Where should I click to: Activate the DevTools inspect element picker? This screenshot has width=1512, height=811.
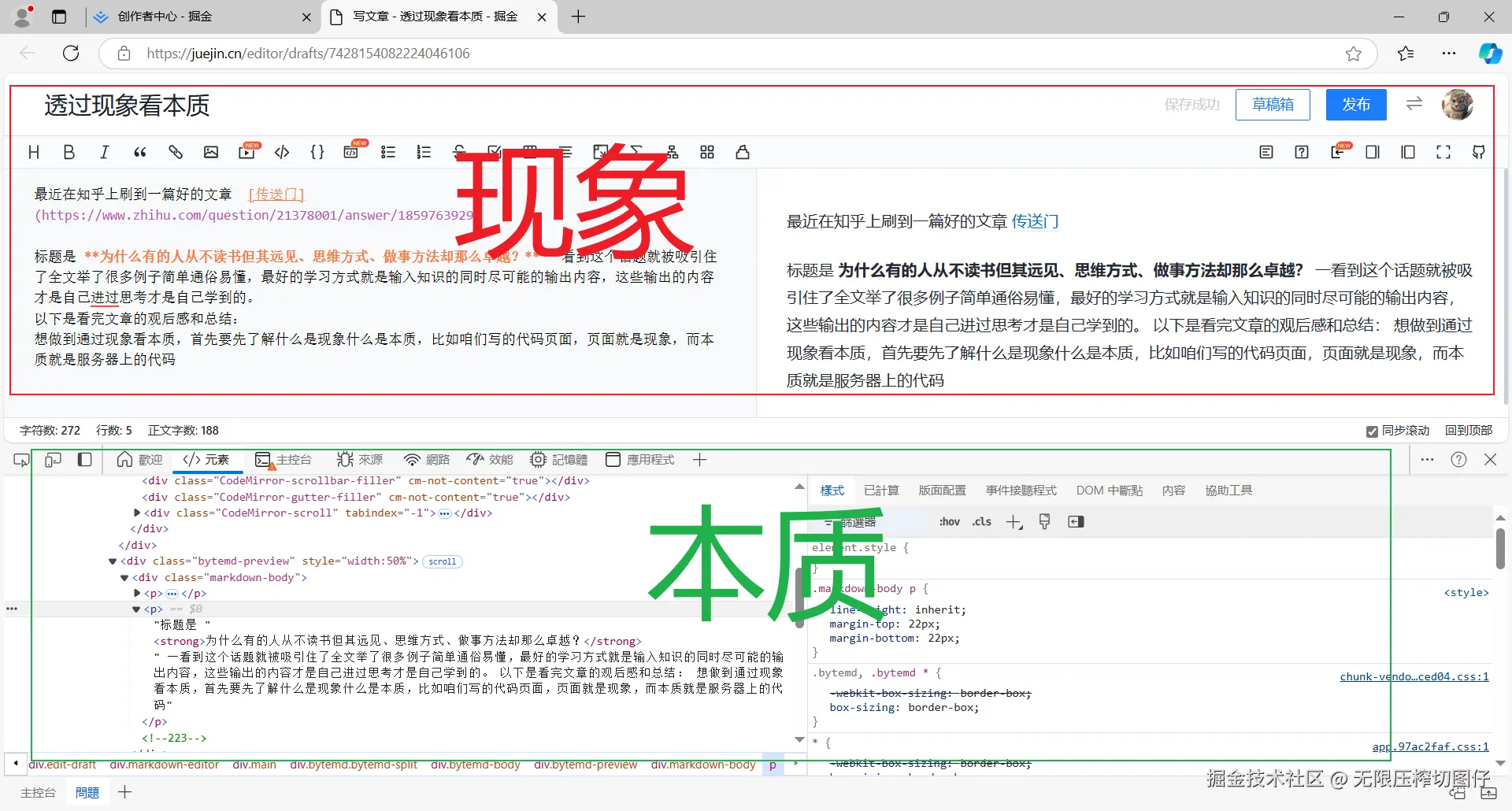[21, 460]
